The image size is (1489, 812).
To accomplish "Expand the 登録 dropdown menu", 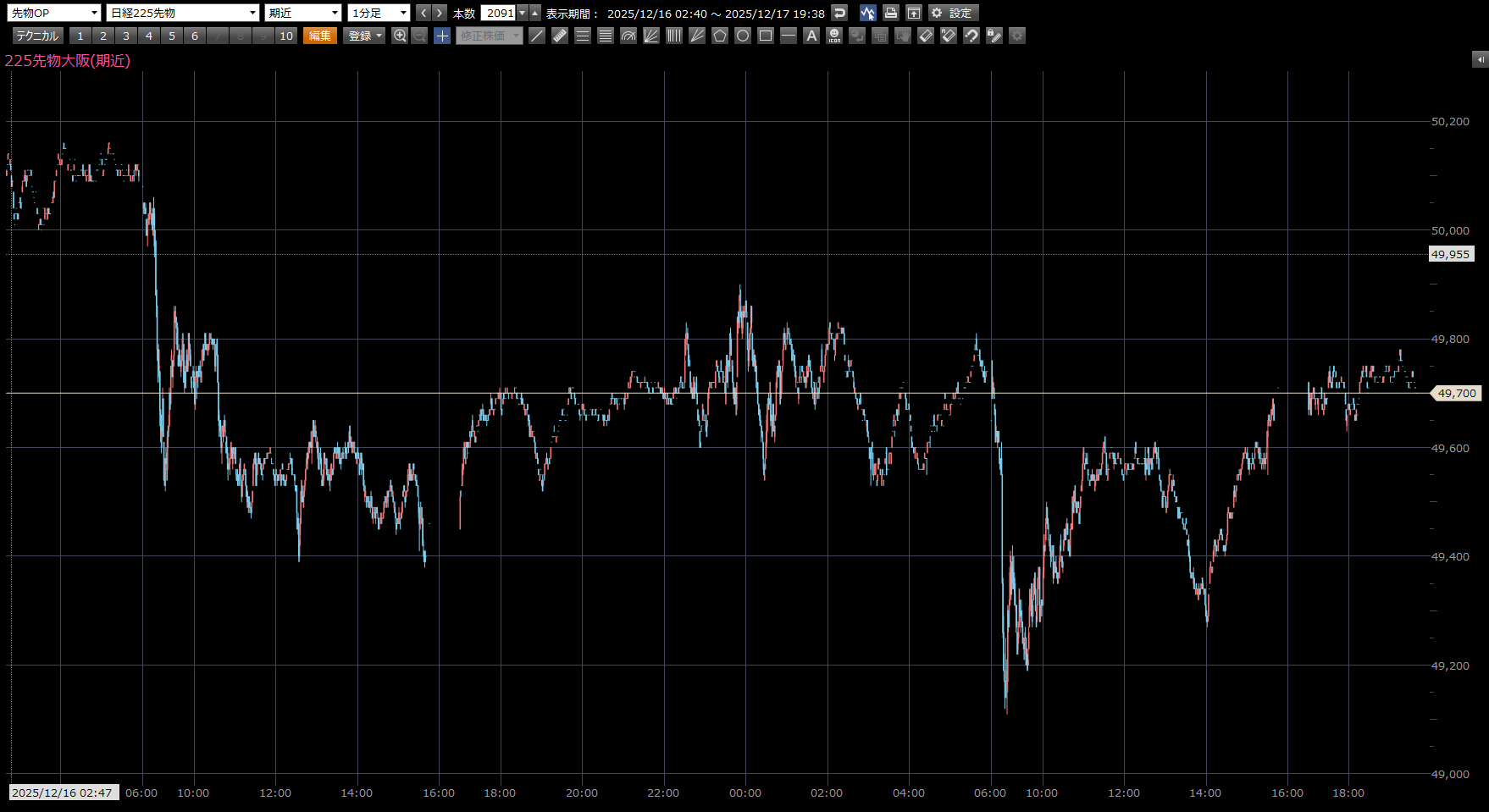I will point(365,36).
